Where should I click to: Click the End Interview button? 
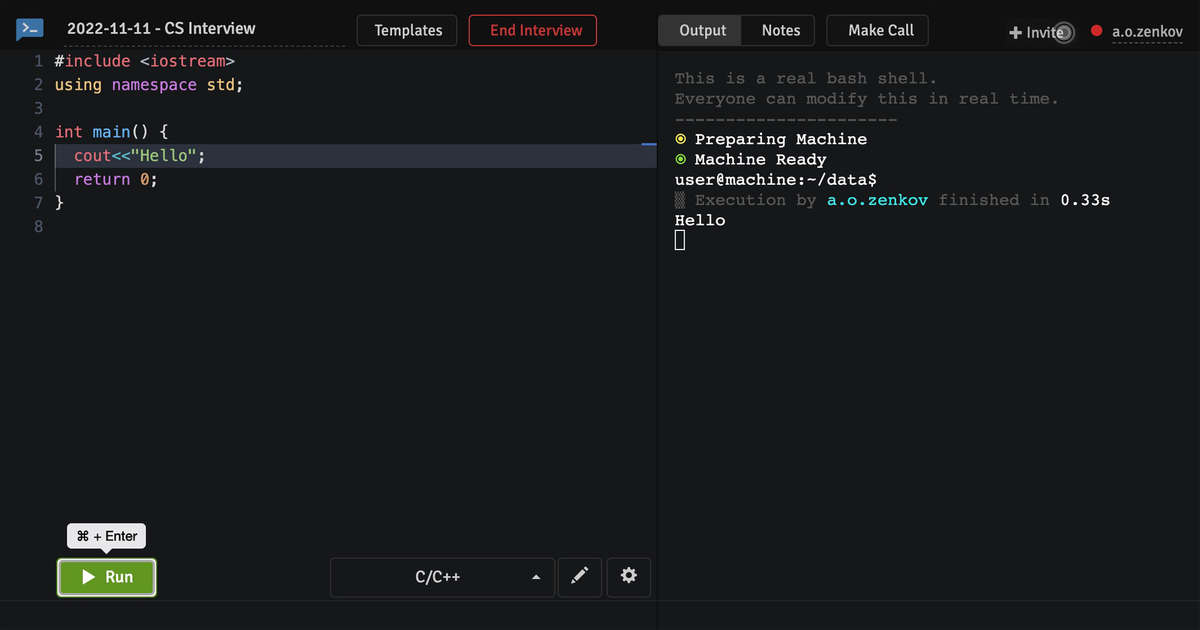[535, 30]
